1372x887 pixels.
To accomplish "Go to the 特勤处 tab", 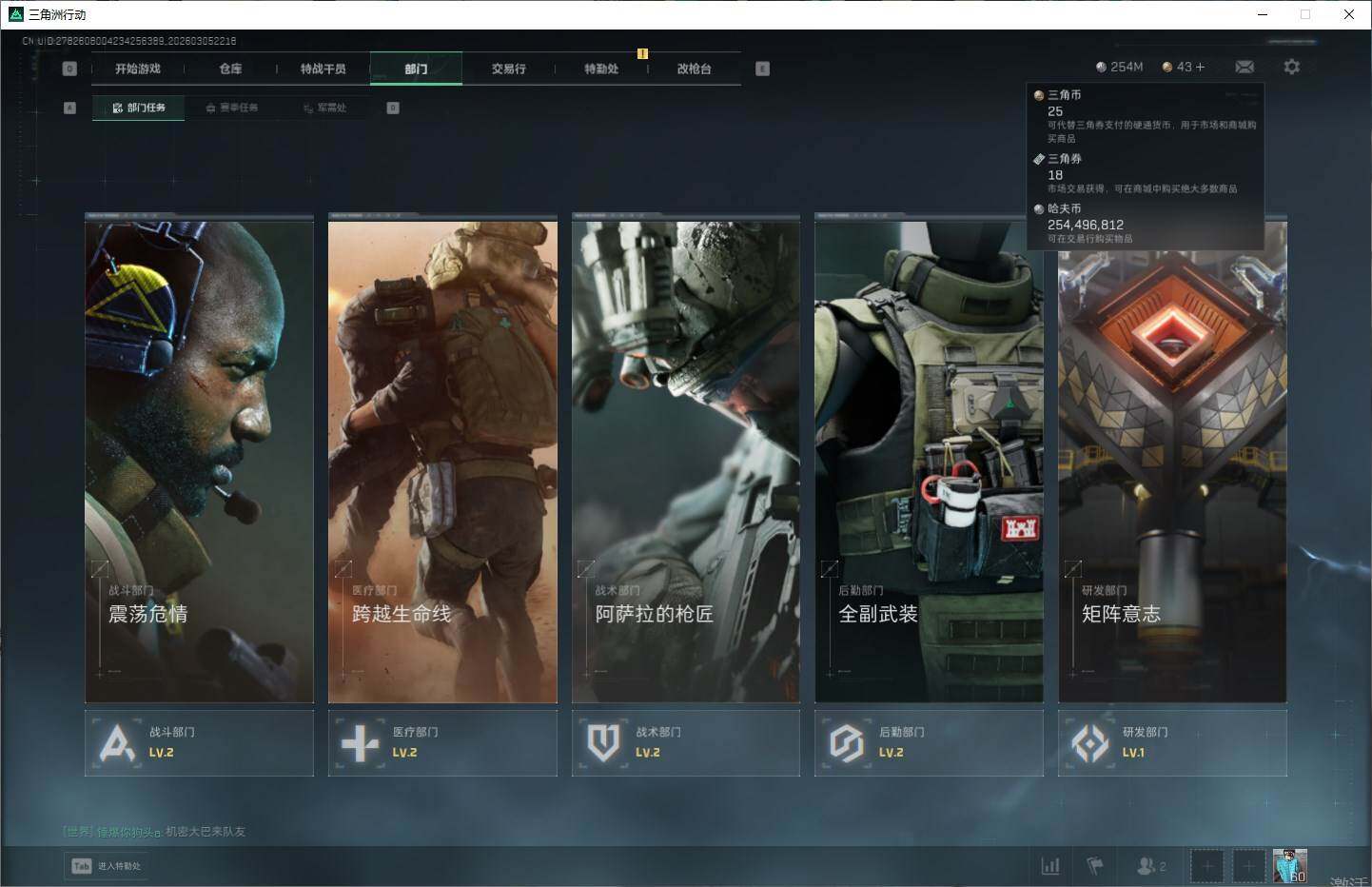I will 601,69.
